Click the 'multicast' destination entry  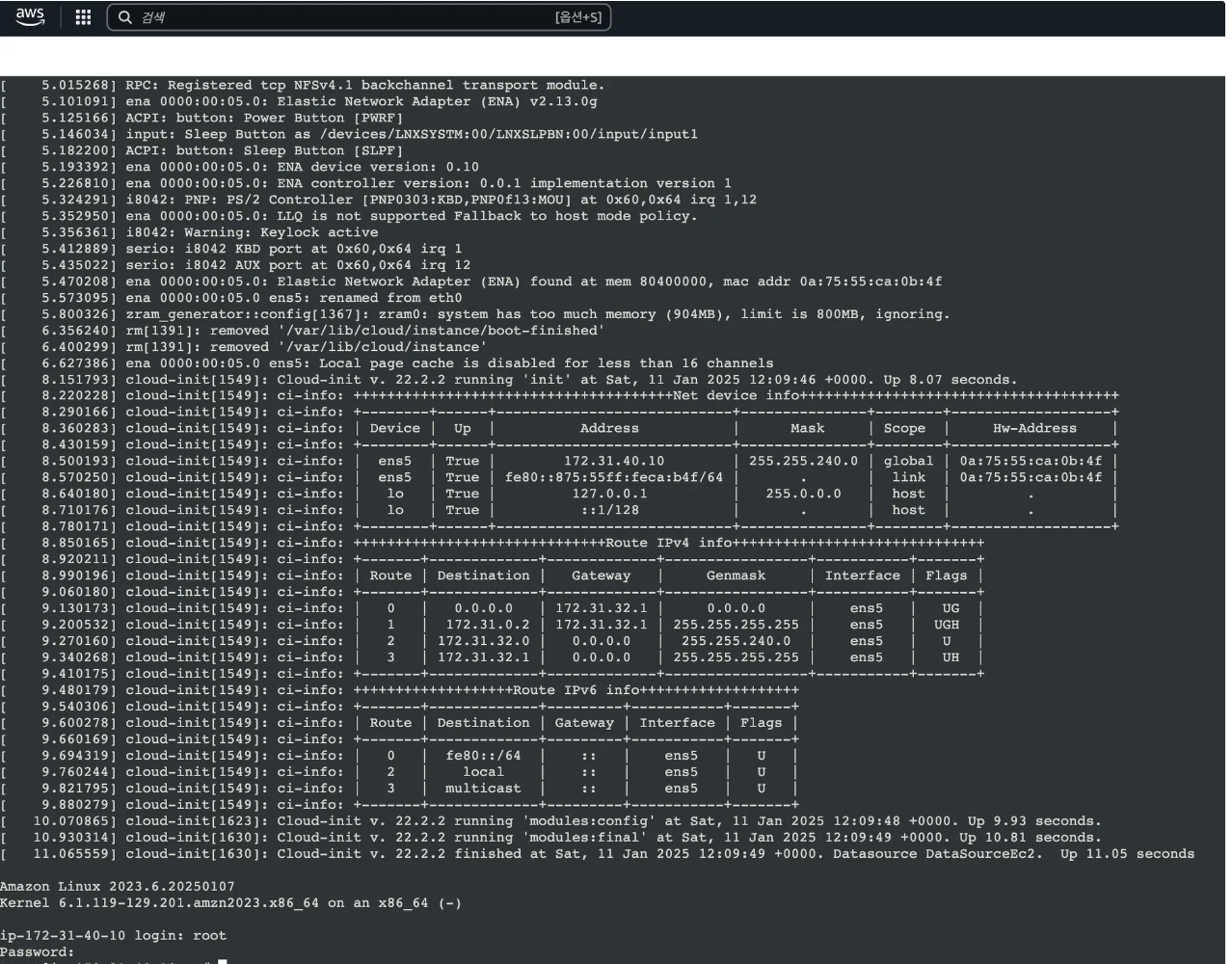(x=483, y=789)
